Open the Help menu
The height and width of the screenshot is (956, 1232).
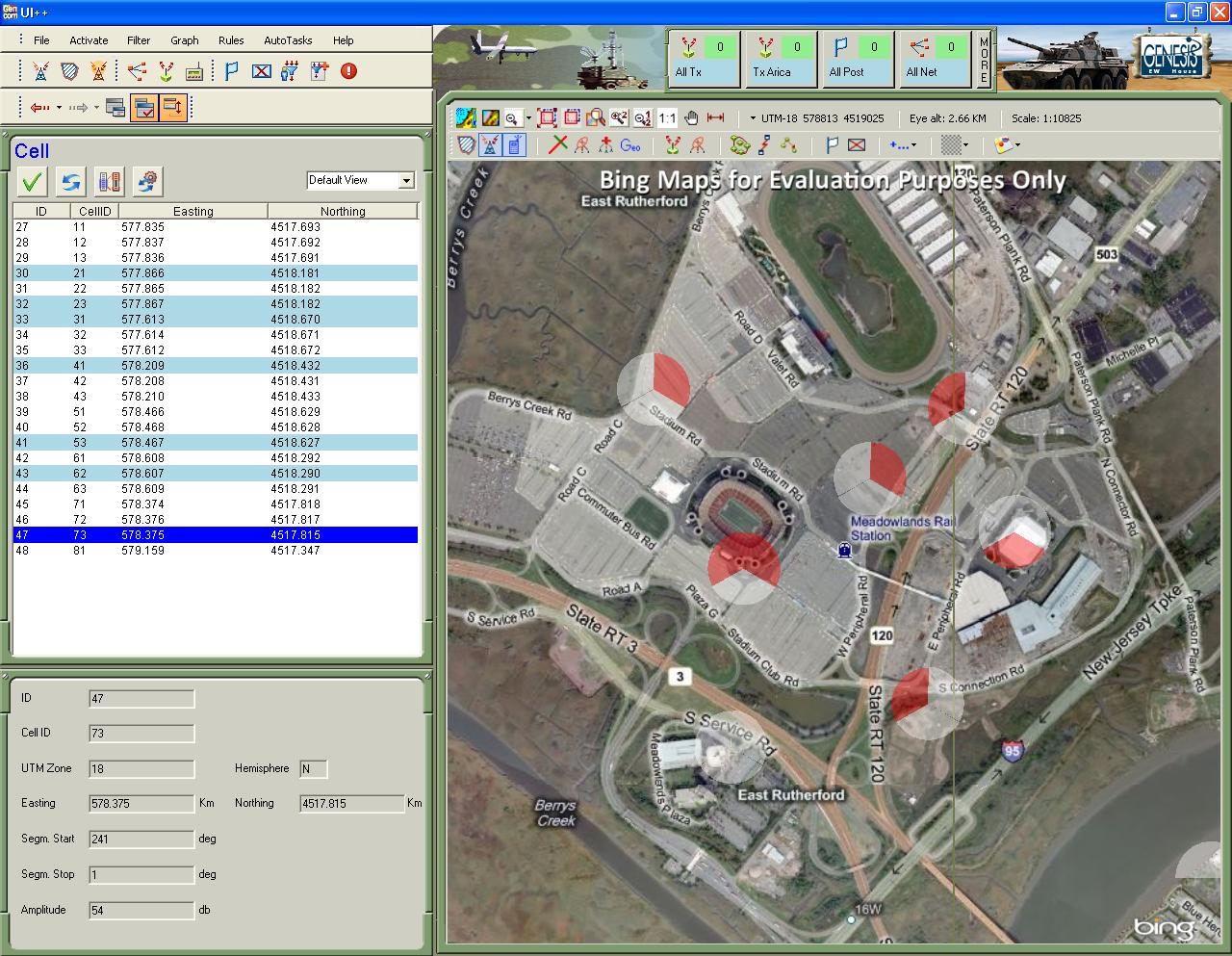click(344, 40)
